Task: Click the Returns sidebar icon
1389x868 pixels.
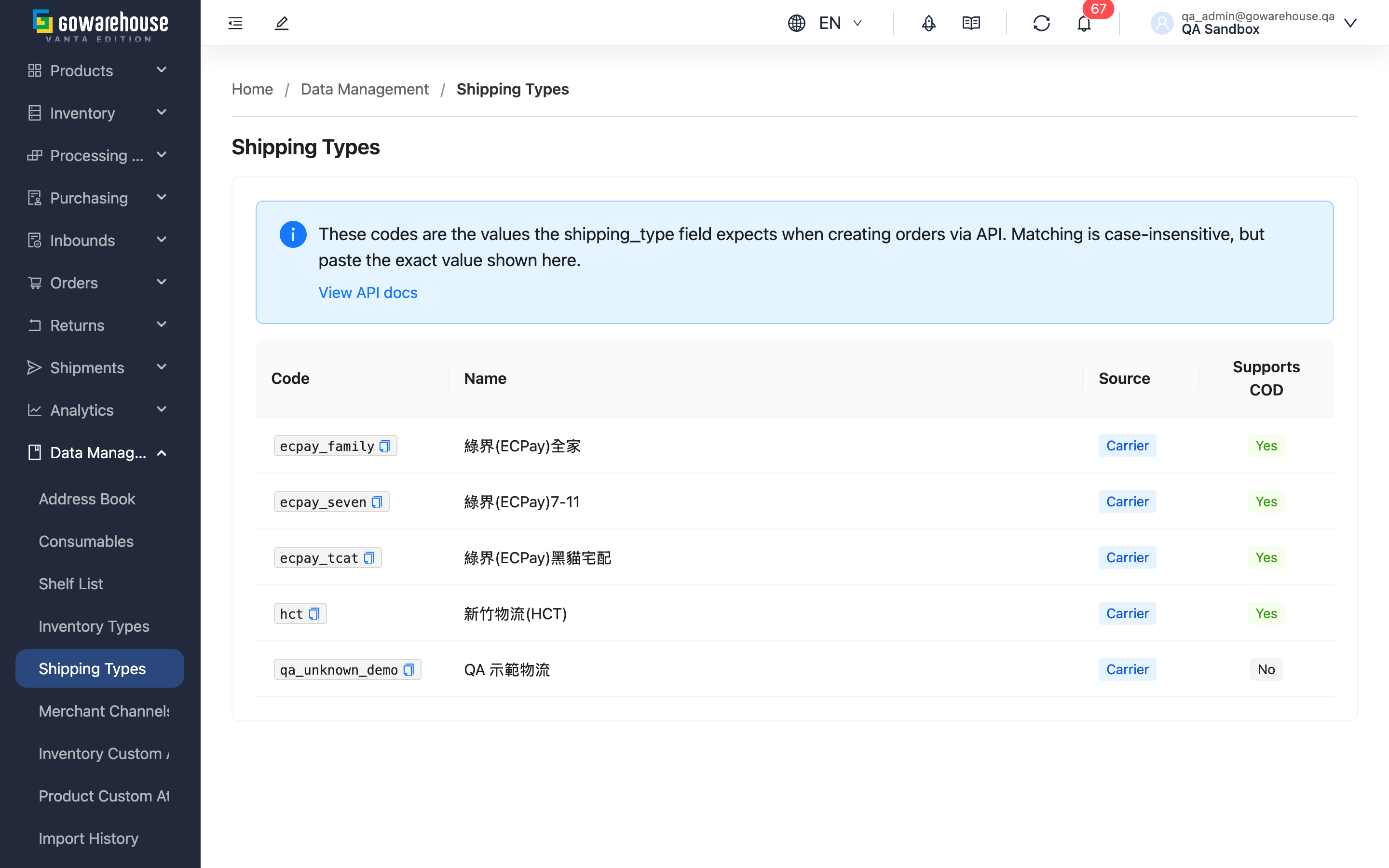Action: tap(34, 325)
